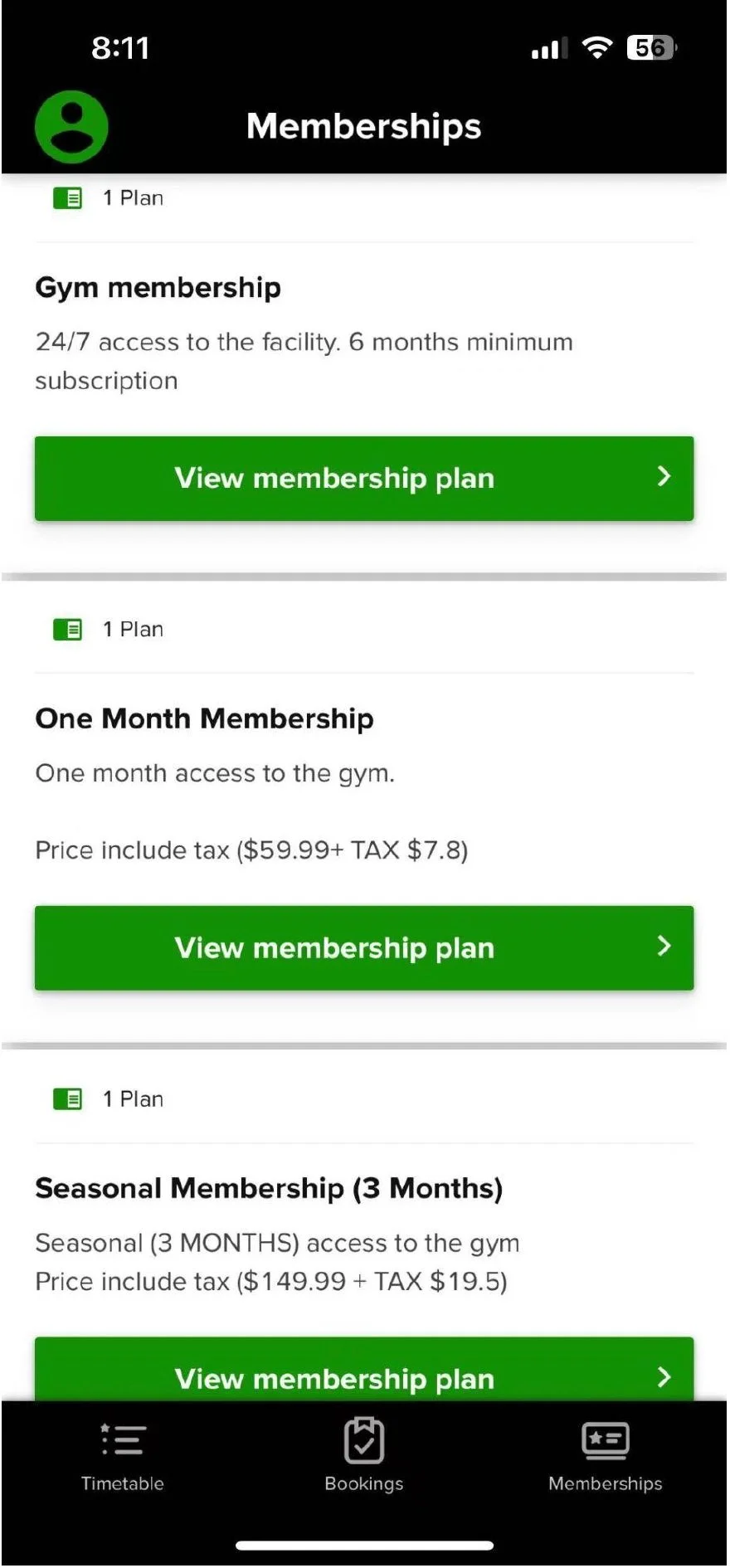
Task: Tap the Bookings clipboard icon
Action: pyautogui.click(x=364, y=1440)
